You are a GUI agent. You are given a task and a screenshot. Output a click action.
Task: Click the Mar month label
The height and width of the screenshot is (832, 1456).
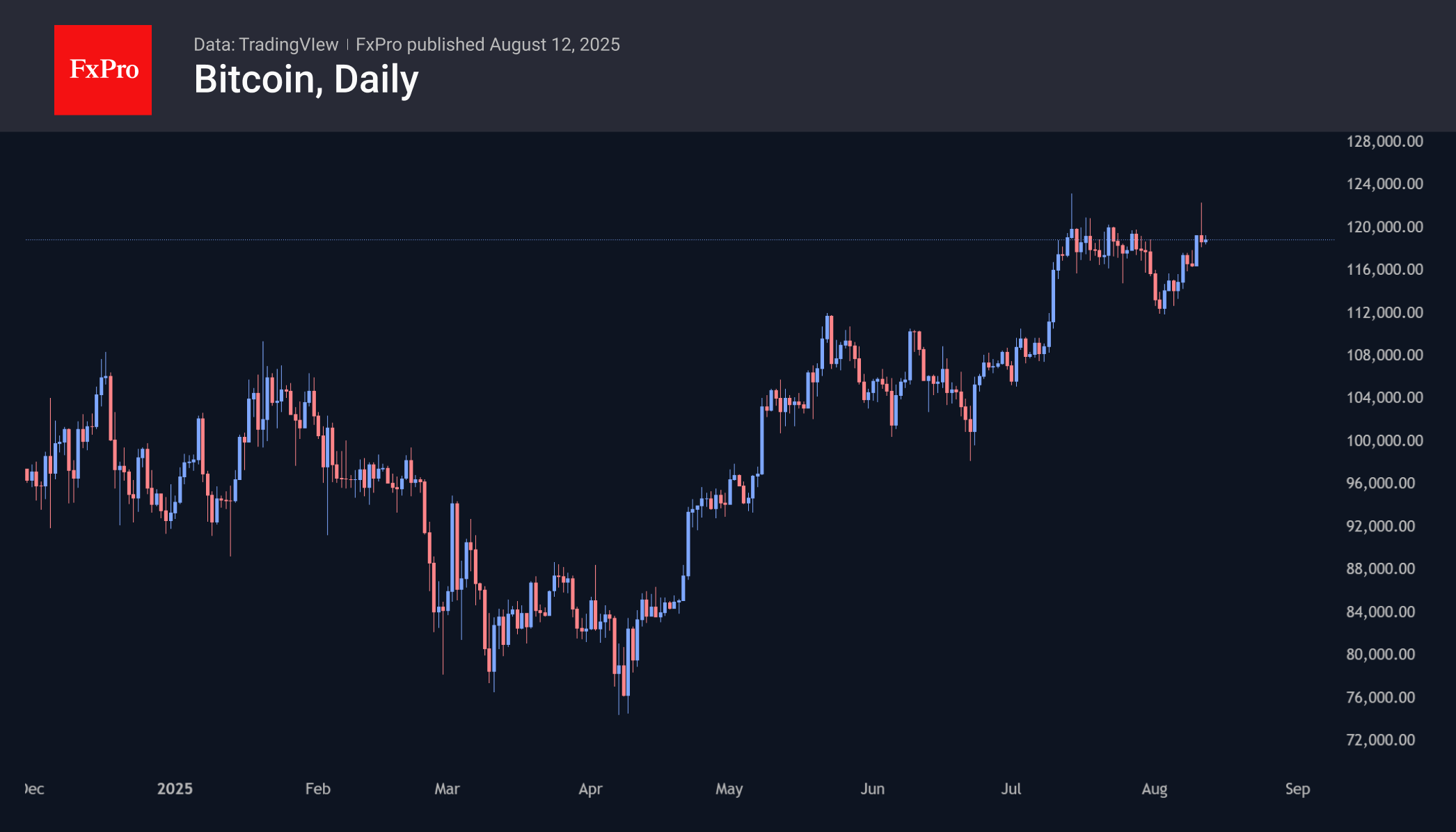coord(447,788)
